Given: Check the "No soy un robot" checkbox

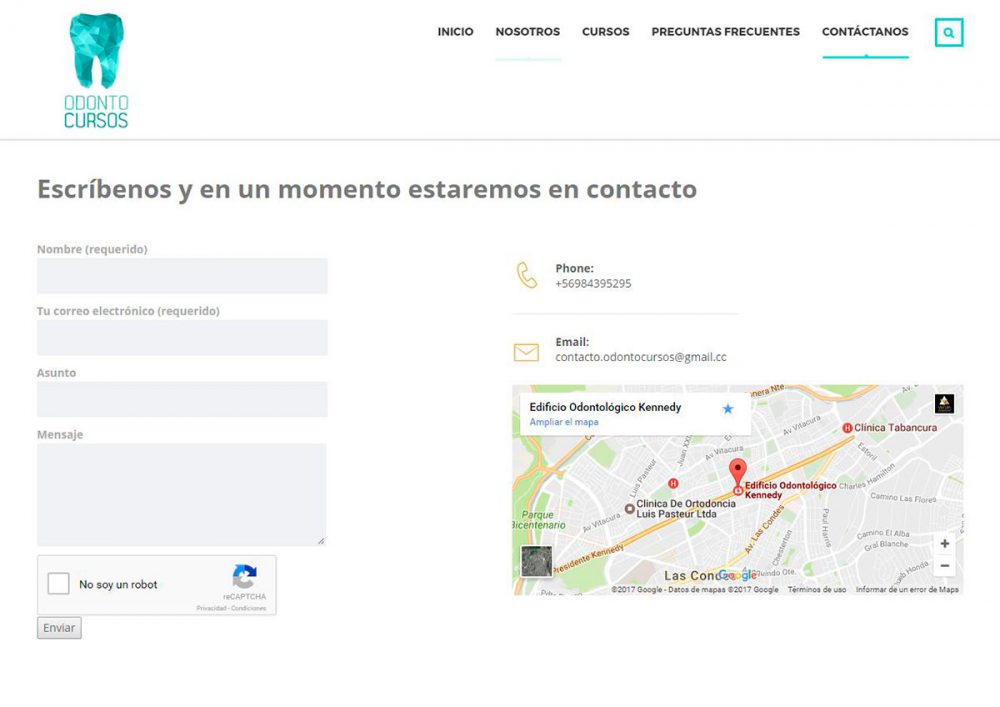Looking at the screenshot, I should (59, 584).
